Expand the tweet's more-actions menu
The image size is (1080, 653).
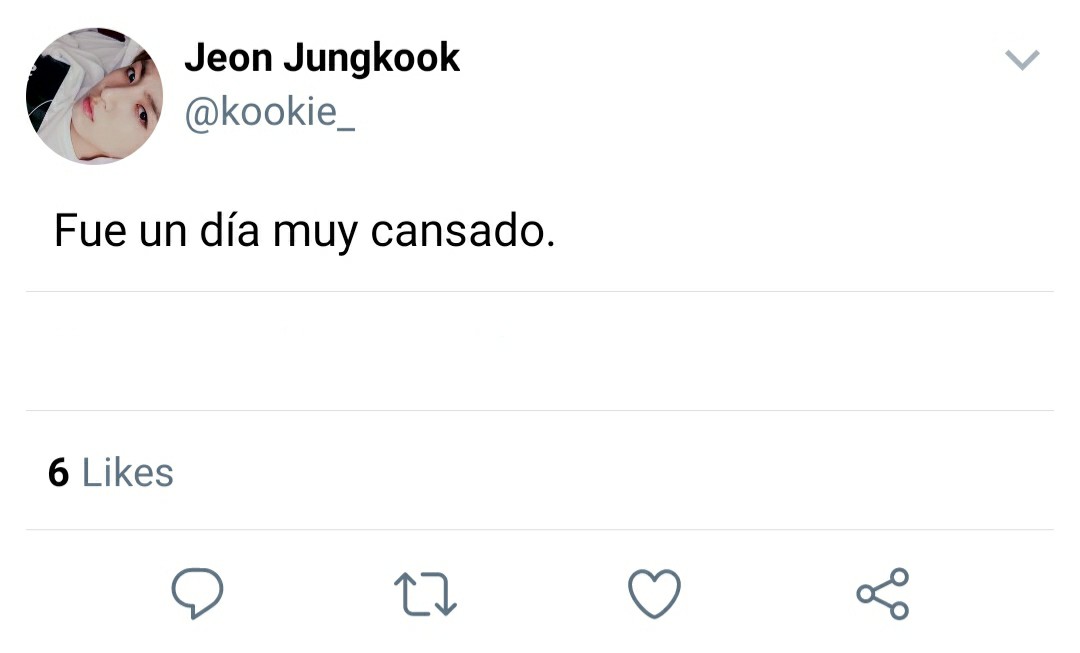[1021, 61]
